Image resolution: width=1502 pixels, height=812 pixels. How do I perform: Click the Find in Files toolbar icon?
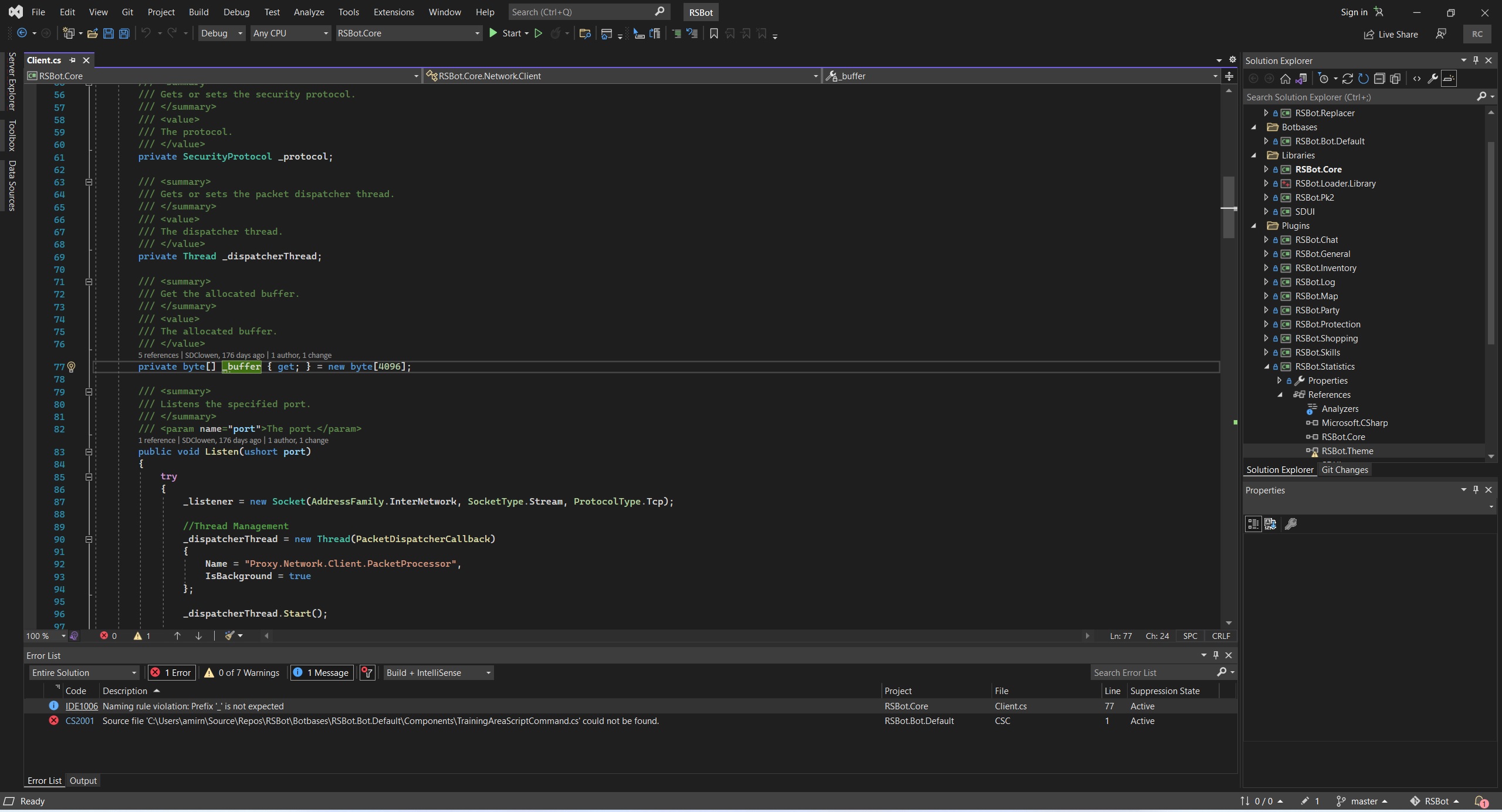tap(584, 33)
